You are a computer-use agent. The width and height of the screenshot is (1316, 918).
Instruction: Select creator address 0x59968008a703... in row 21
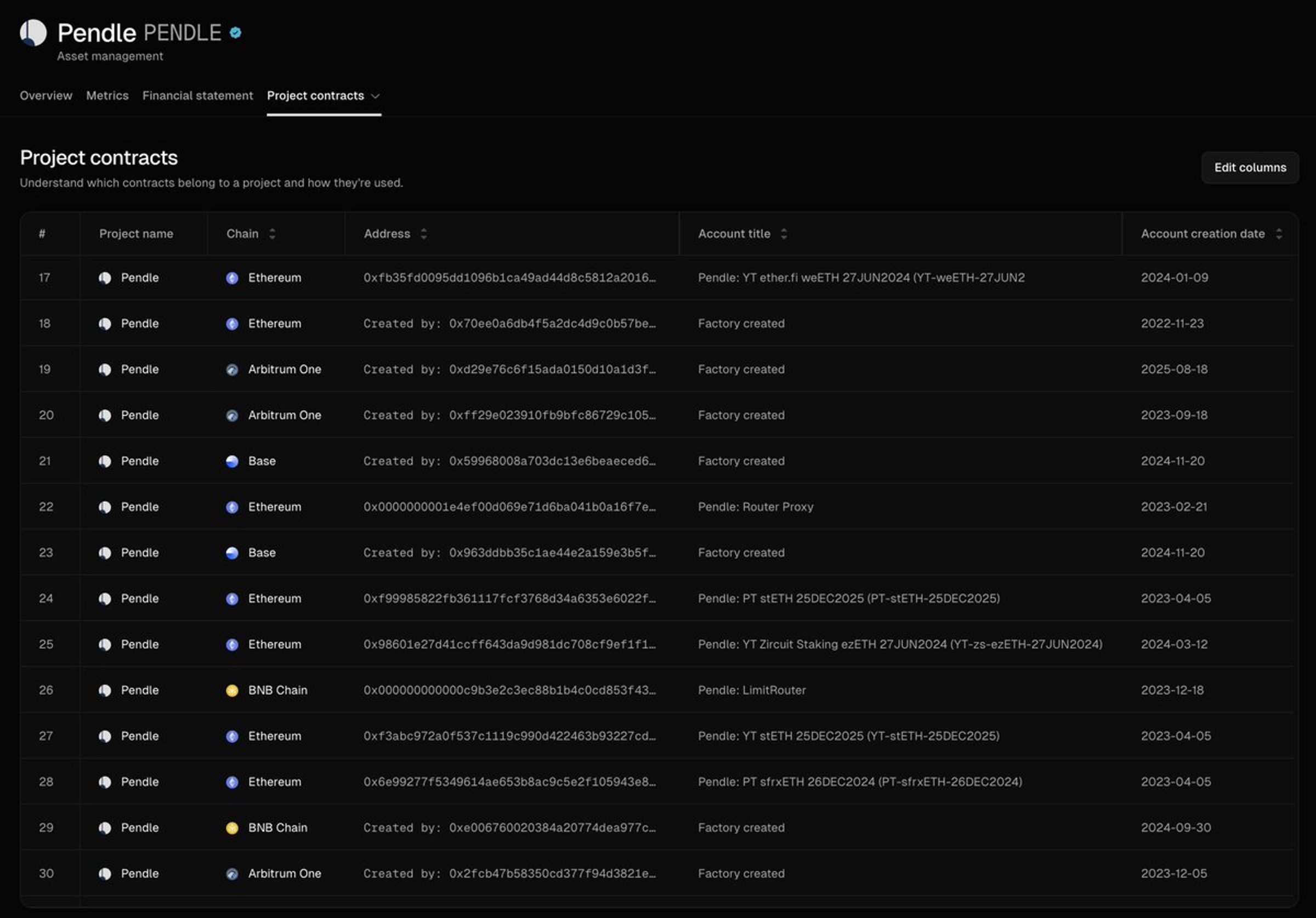[553, 461]
